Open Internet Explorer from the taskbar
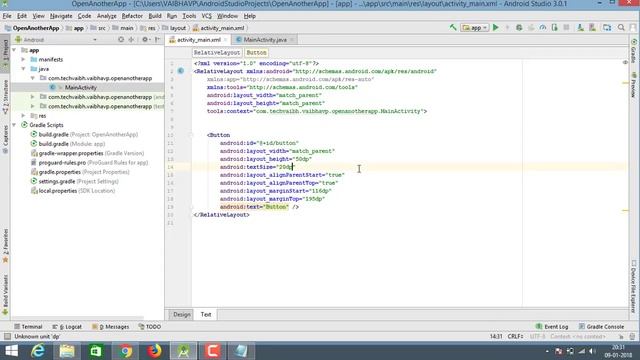640x360 pixels. pyautogui.click(x=38, y=351)
